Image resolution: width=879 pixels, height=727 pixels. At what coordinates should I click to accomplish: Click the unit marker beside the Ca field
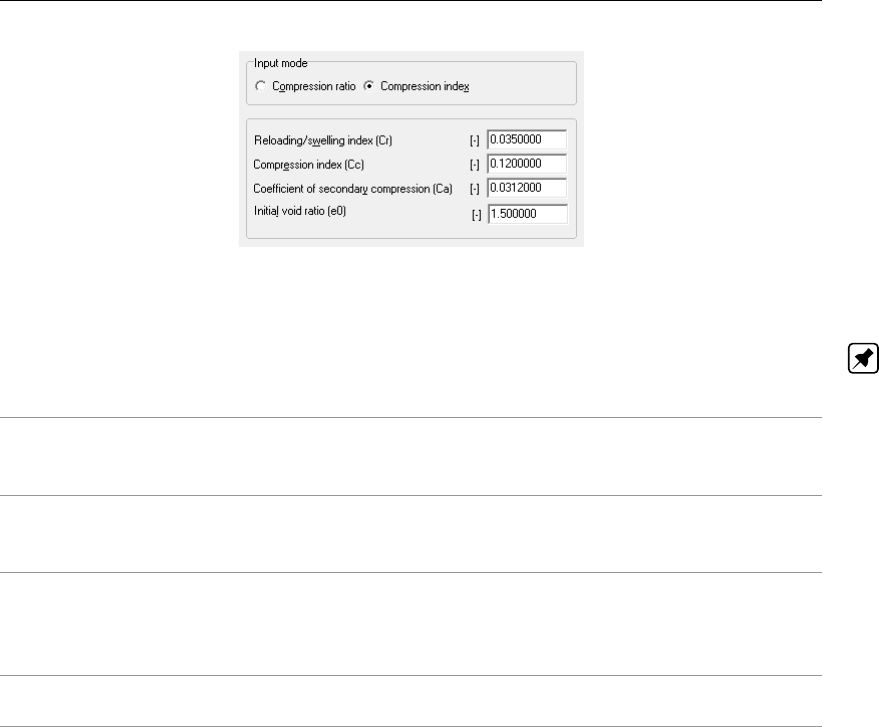[x=475, y=188]
